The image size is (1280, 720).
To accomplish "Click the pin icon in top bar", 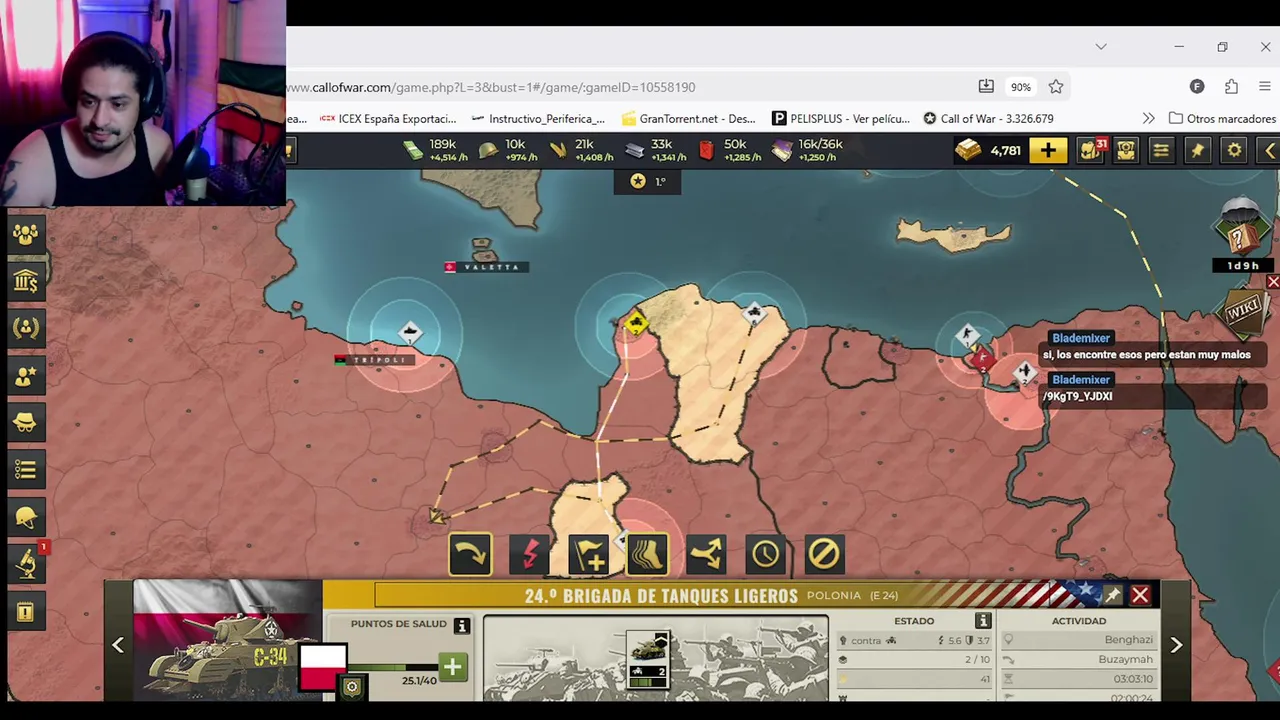I will (1197, 151).
